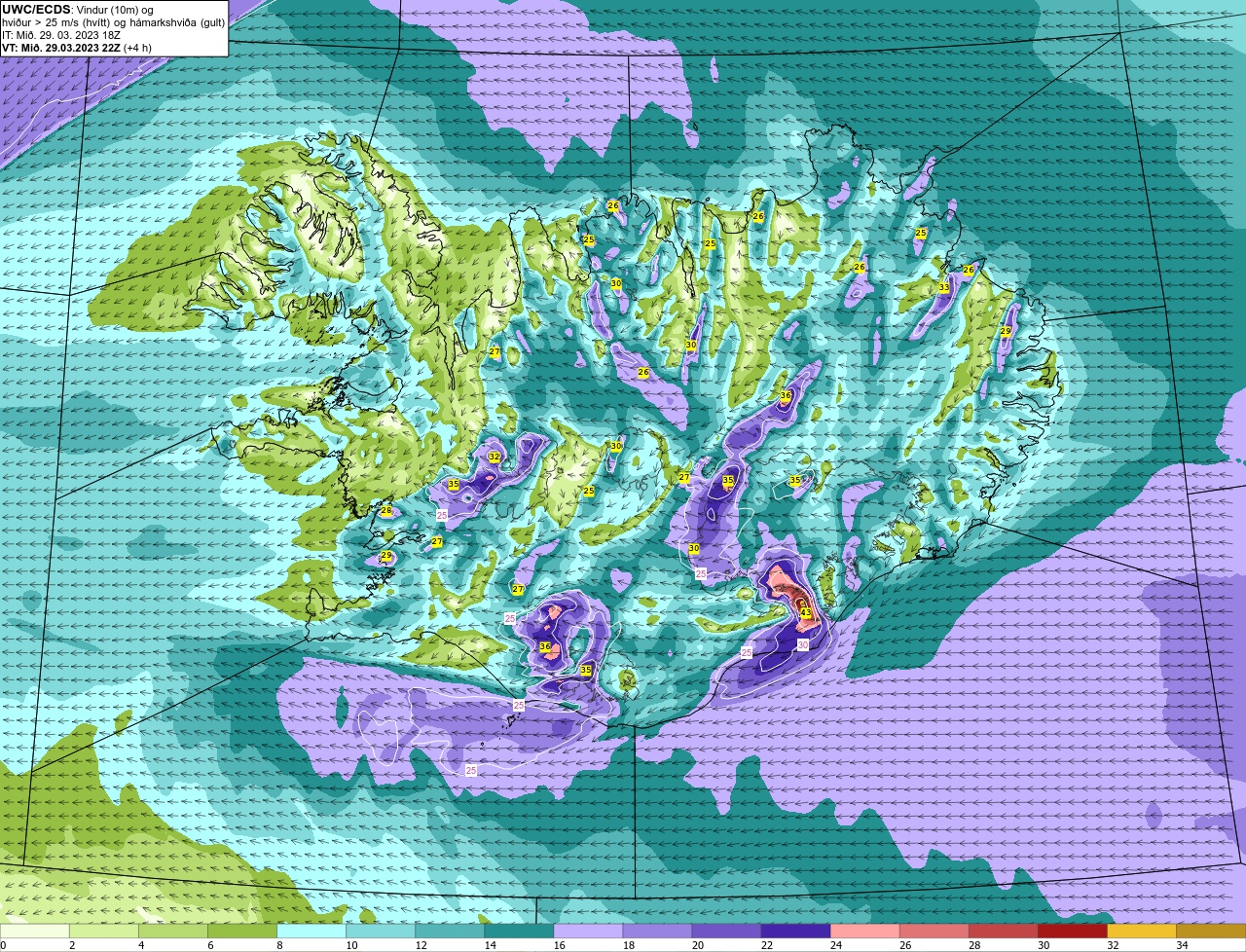Click the legend swatch between 0 and 2
The width and height of the screenshot is (1246, 952).
pyautogui.click(x=35, y=931)
